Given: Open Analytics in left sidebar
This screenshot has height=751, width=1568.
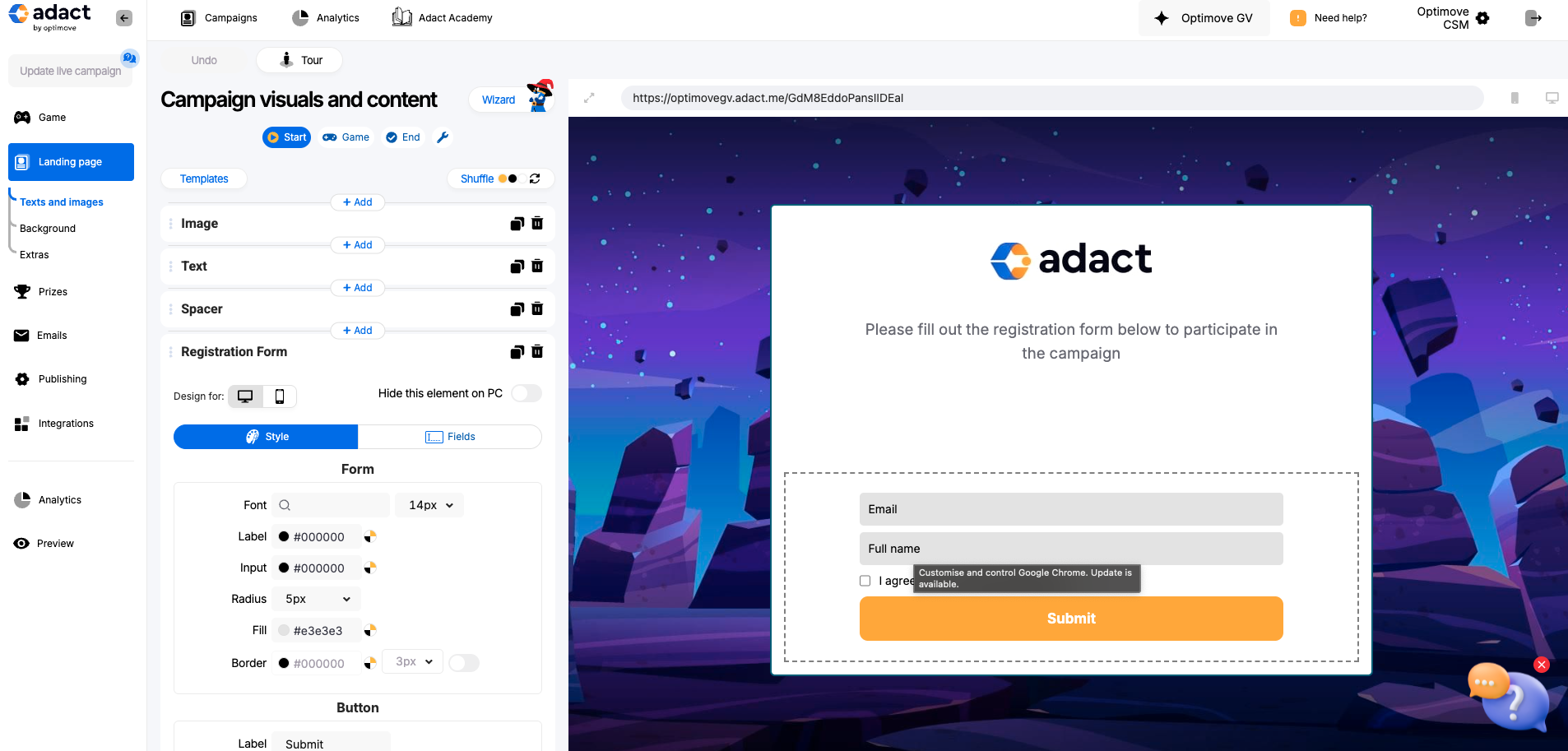Looking at the screenshot, I should pyautogui.click(x=48, y=500).
